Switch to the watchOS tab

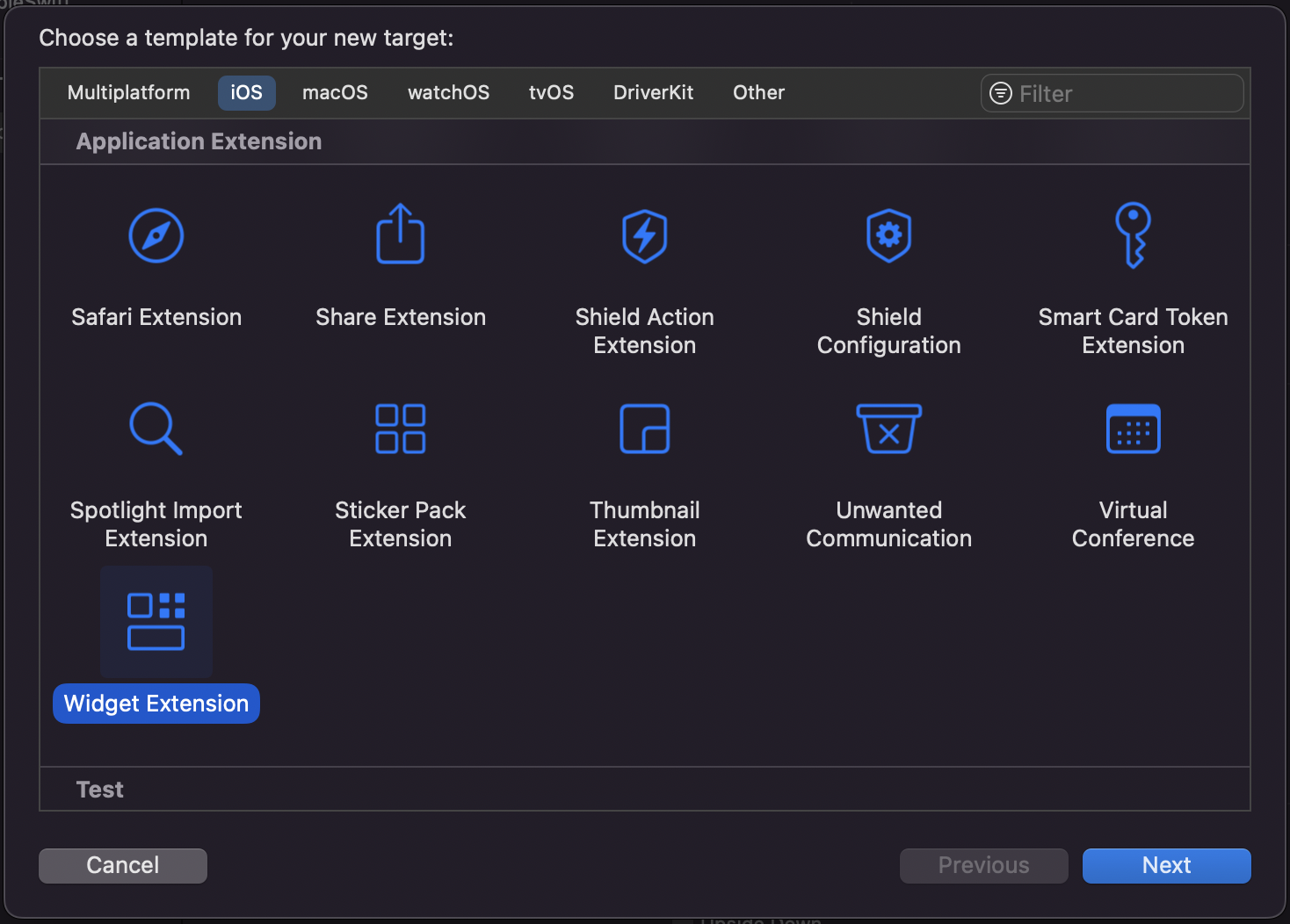tap(448, 92)
